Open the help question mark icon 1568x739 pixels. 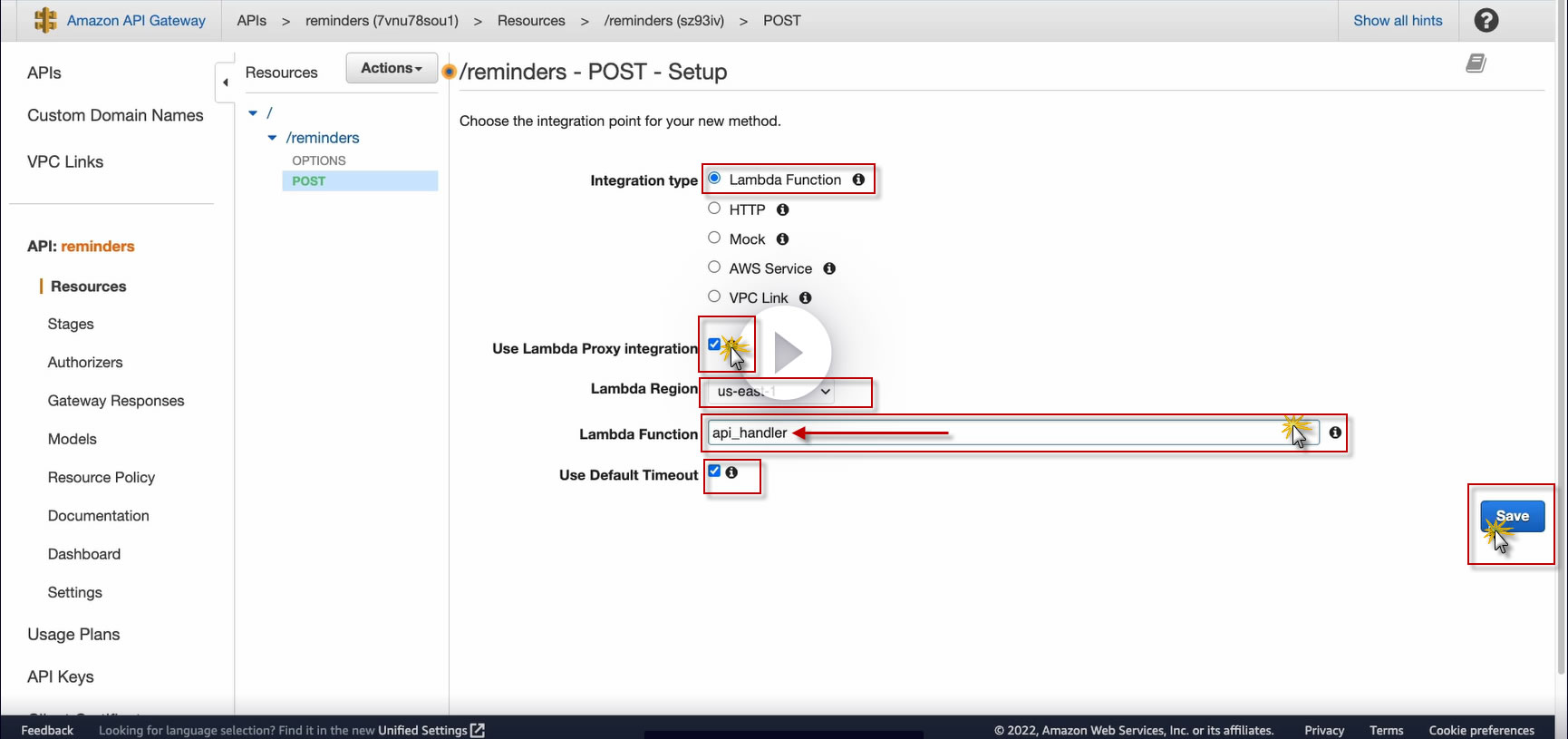tap(1486, 20)
